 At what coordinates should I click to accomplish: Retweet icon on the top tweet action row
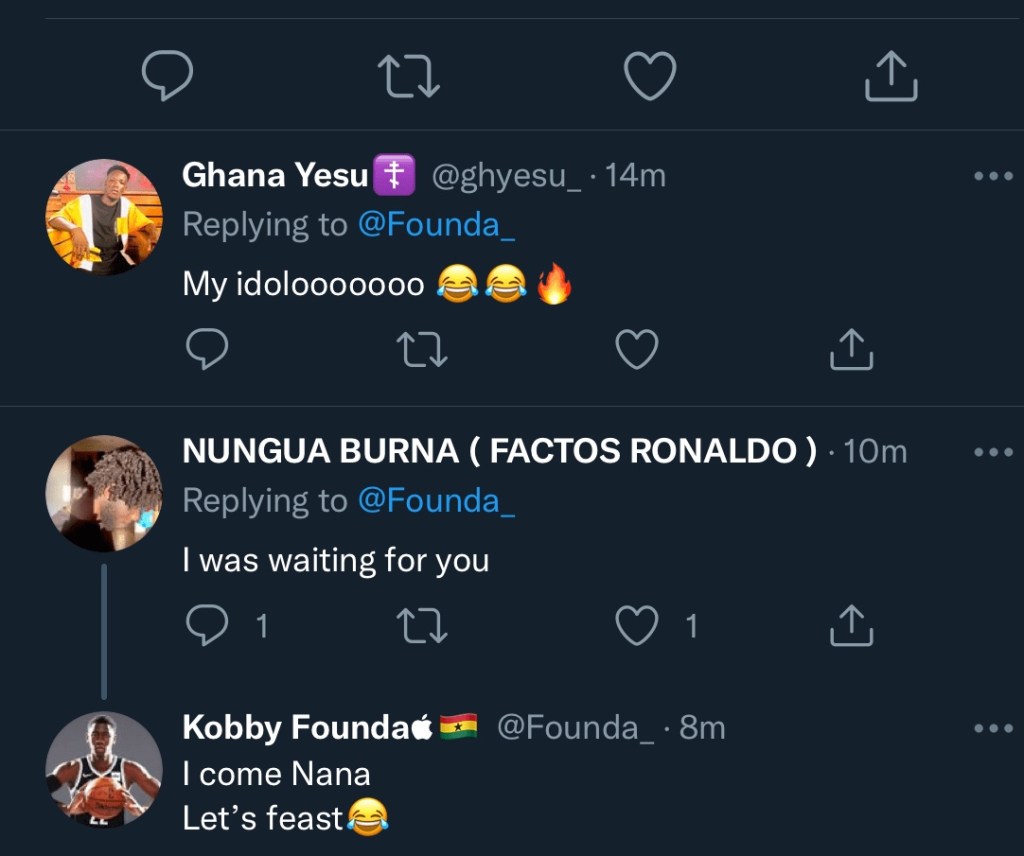pos(408,76)
